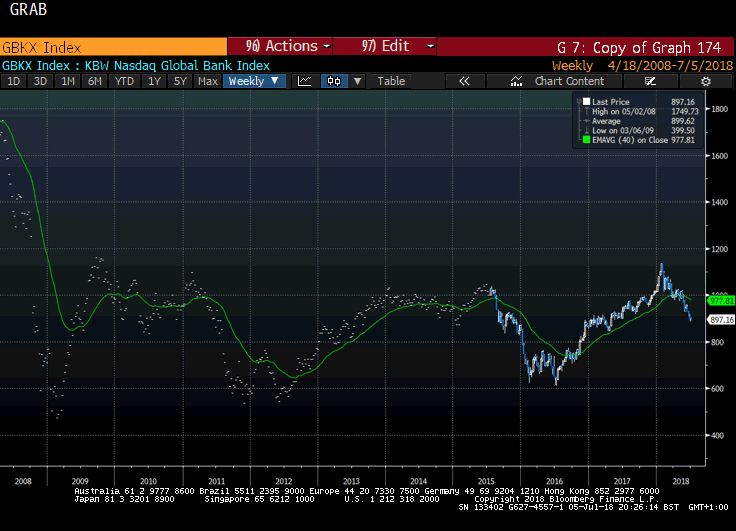This screenshot has width=736, height=531.
Task: Click the candlestick chart style icon
Action: tap(334, 81)
